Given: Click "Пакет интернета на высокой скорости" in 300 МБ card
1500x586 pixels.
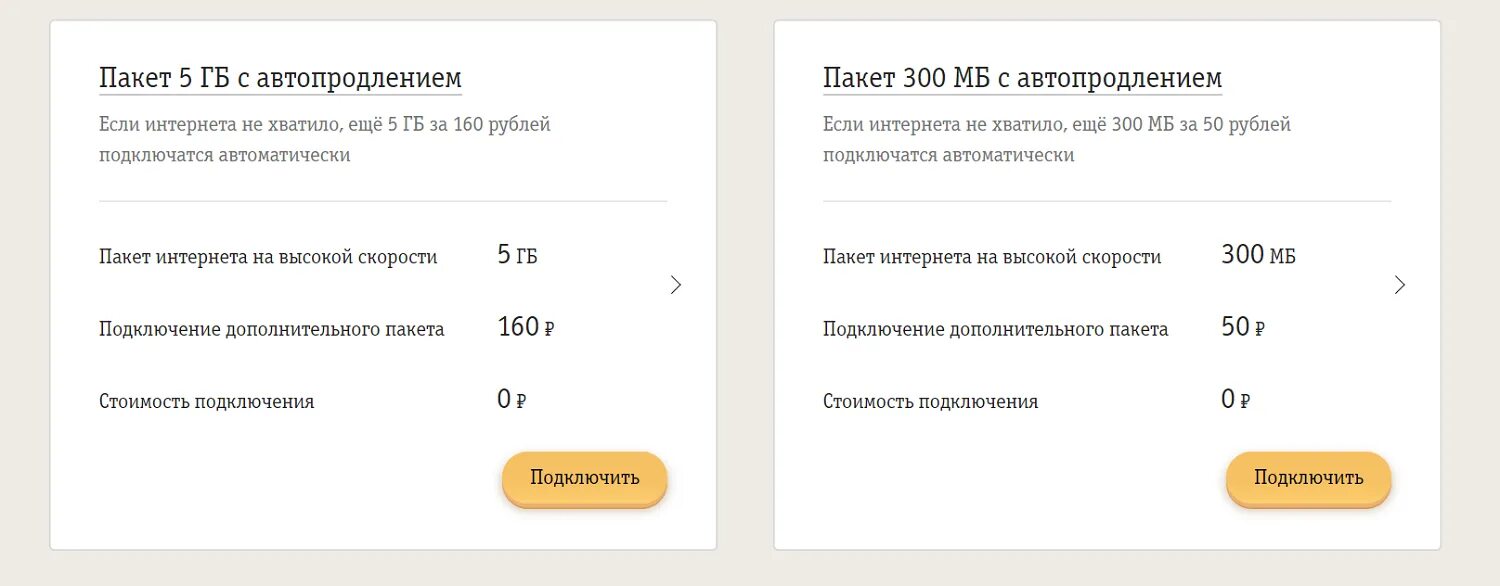Looking at the screenshot, I should [992, 257].
